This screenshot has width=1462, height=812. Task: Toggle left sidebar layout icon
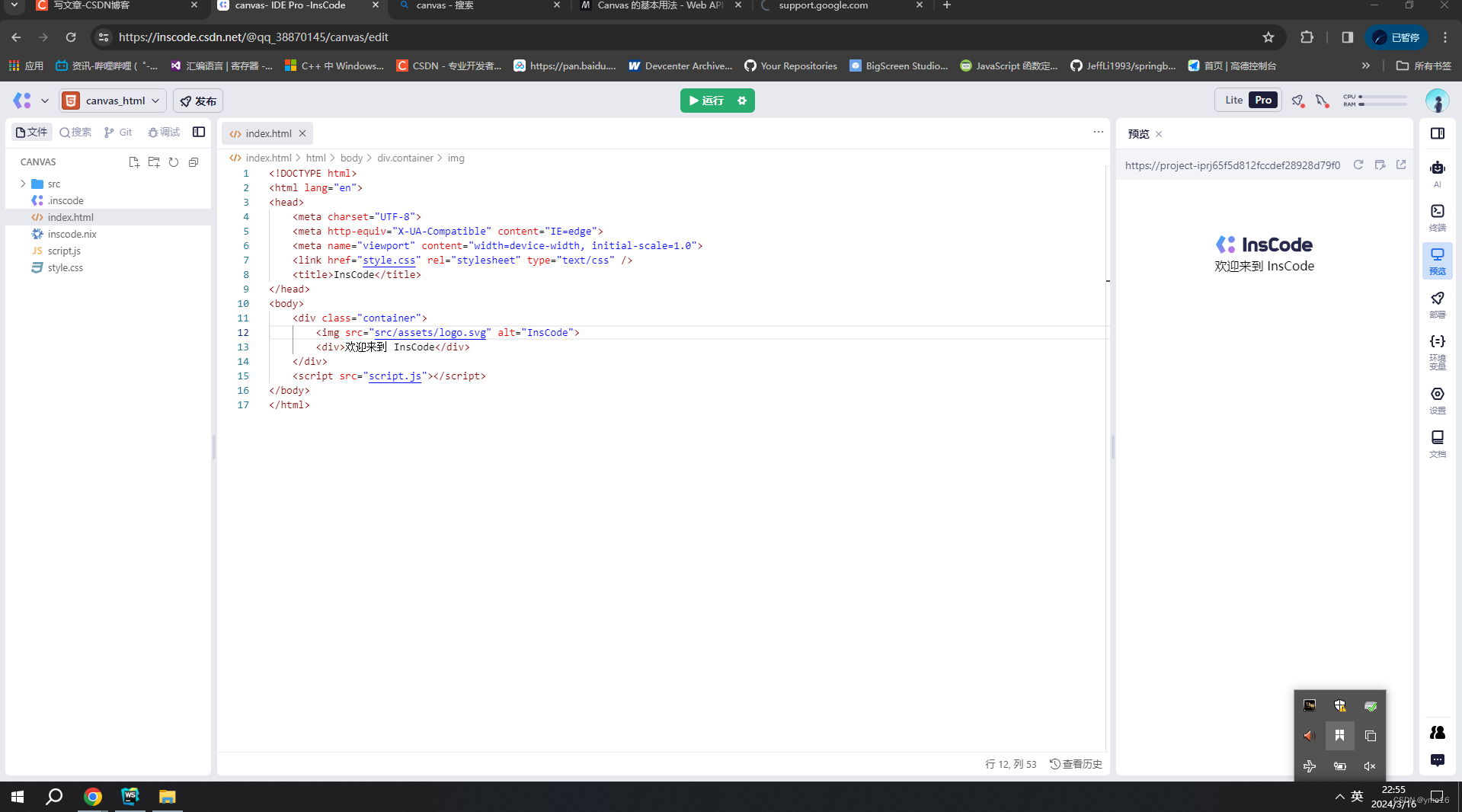coord(199,132)
